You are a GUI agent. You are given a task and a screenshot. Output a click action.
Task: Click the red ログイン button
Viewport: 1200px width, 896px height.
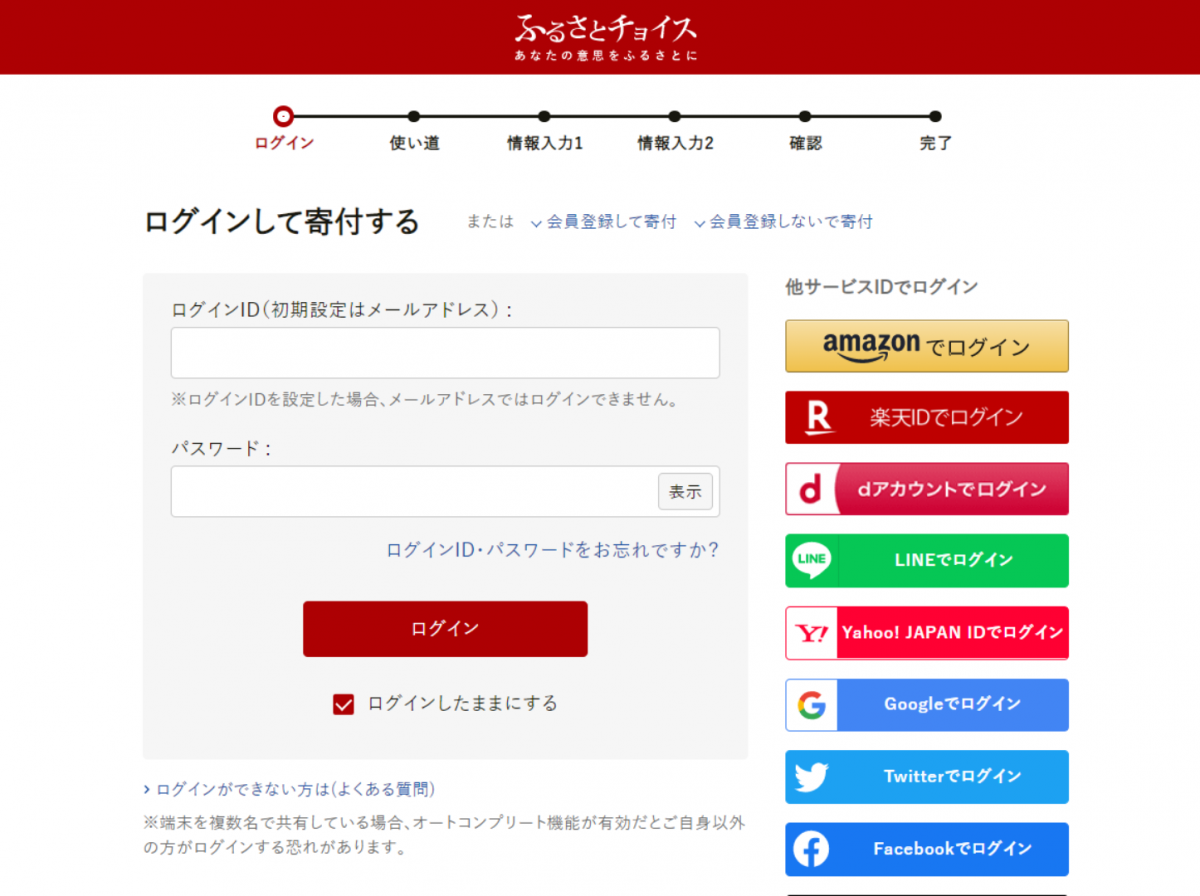[445, 629]
